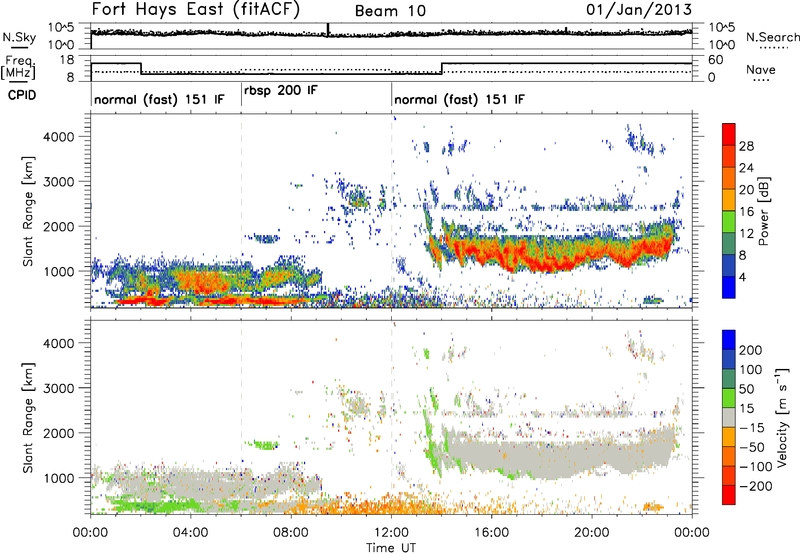Click the '4000' tick on power panel
Viewport: 800px width, 554px height.
[59, 137]
